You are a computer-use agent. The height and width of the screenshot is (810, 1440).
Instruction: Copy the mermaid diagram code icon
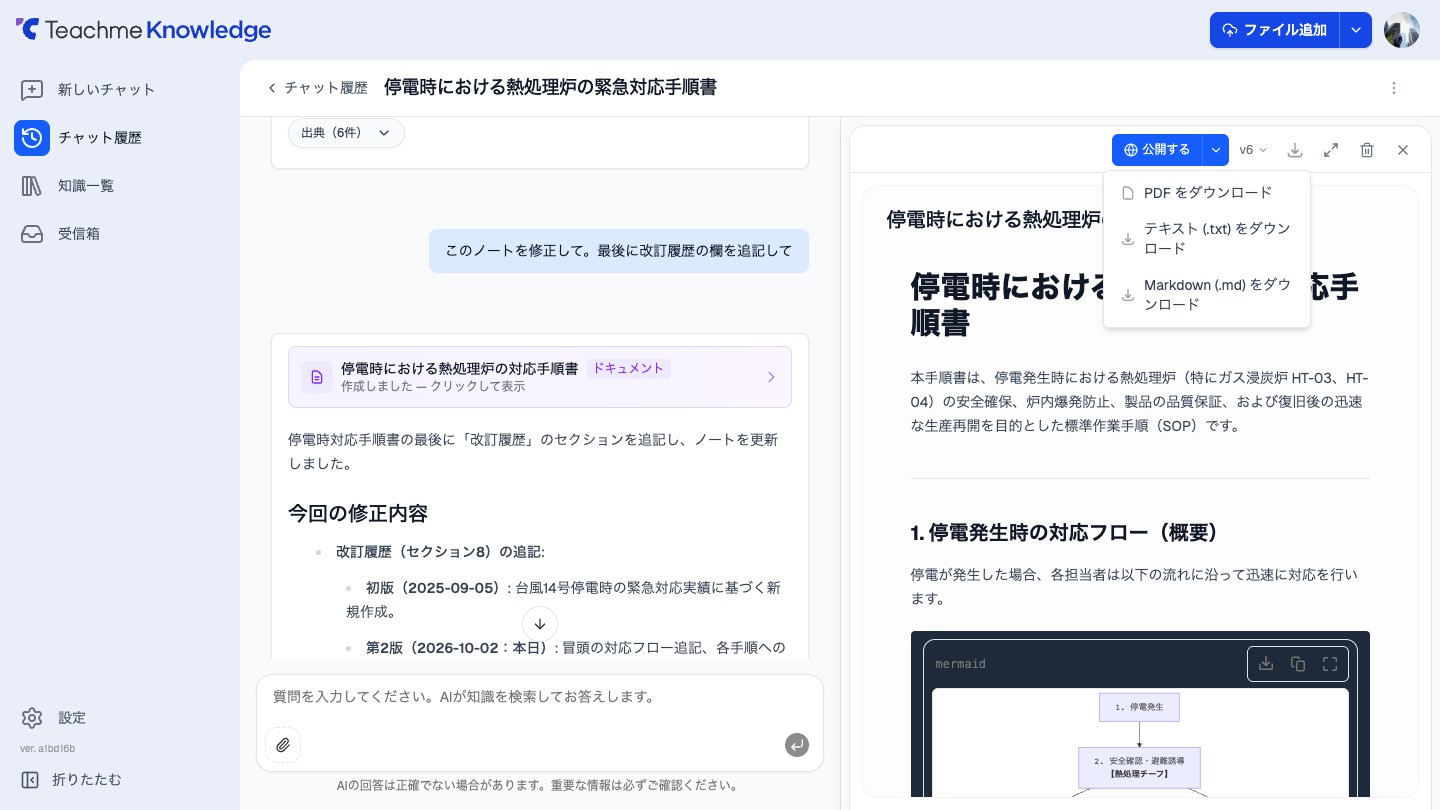[1298, 664]
